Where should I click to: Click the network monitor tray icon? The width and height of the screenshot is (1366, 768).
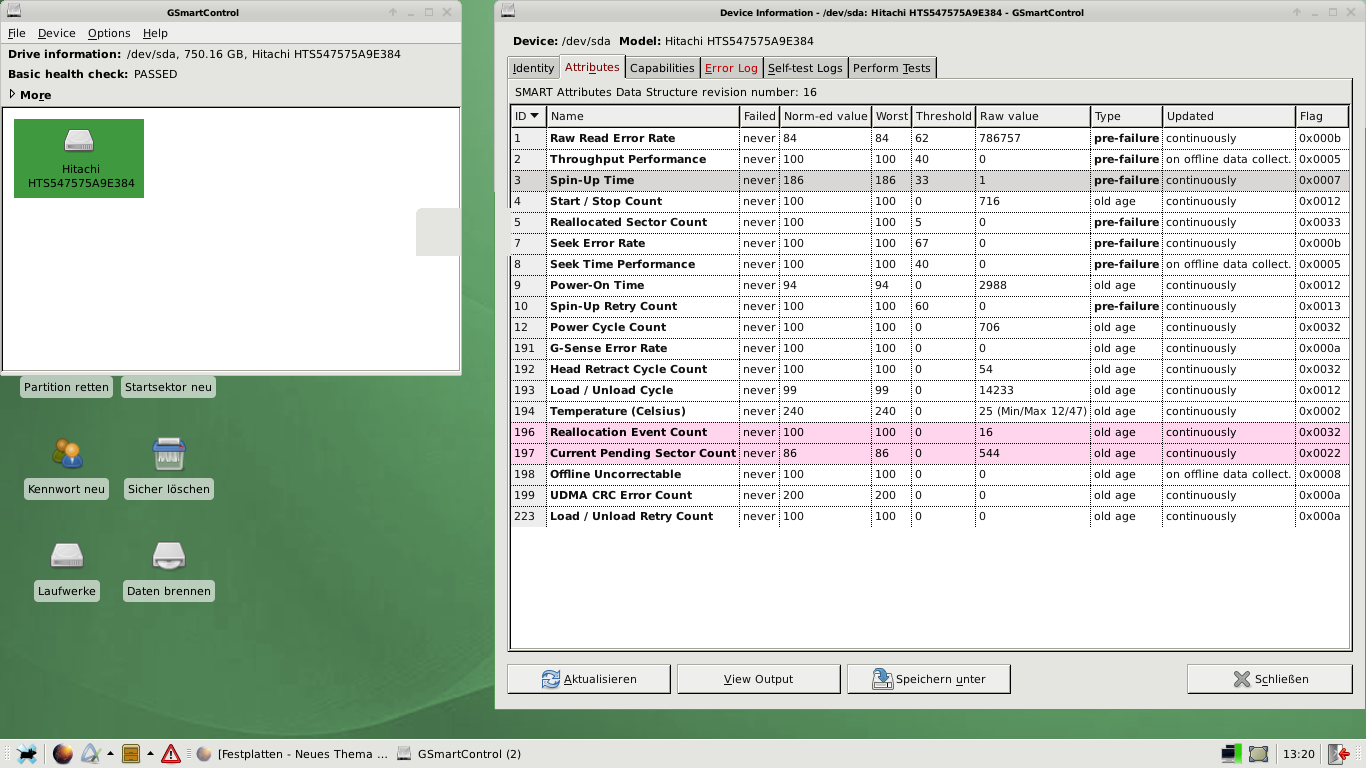coord(1232,753)
